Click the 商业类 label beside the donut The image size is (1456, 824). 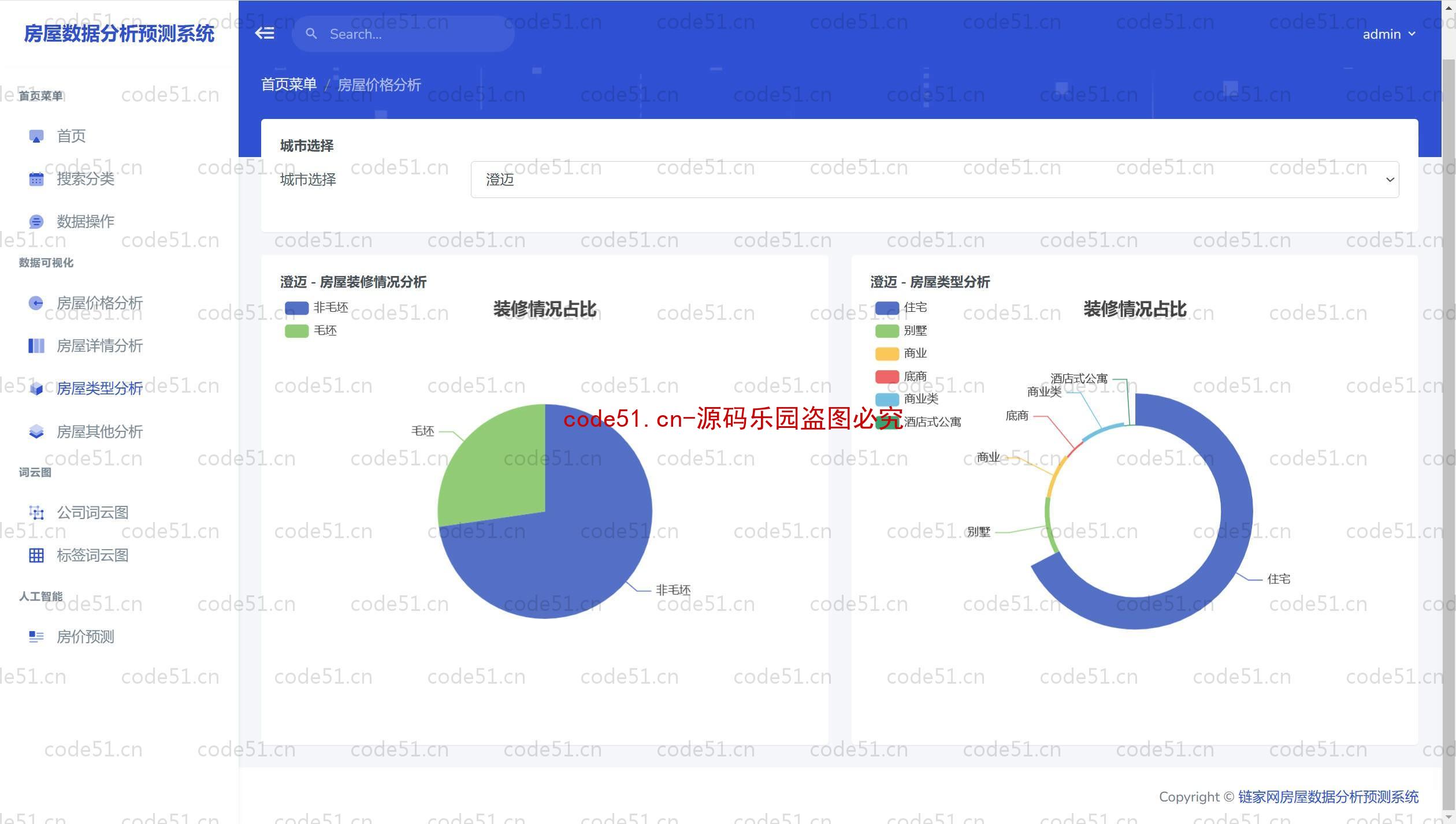click(x=1044, y=392)
